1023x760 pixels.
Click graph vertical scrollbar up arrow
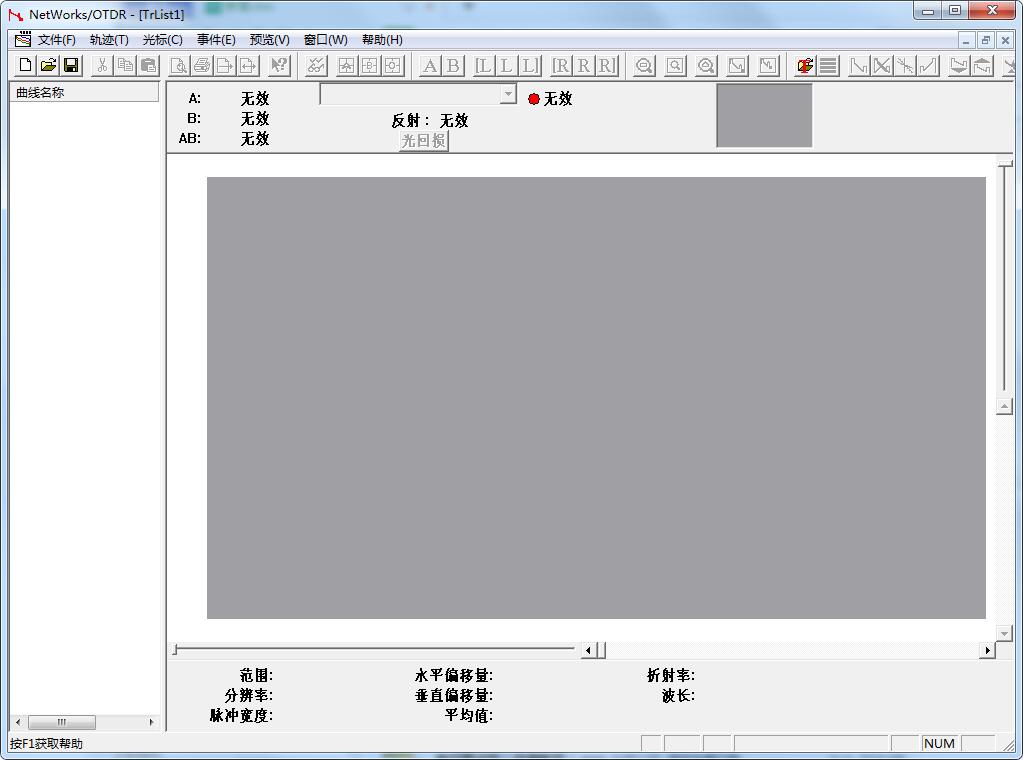pos(1004,406)
